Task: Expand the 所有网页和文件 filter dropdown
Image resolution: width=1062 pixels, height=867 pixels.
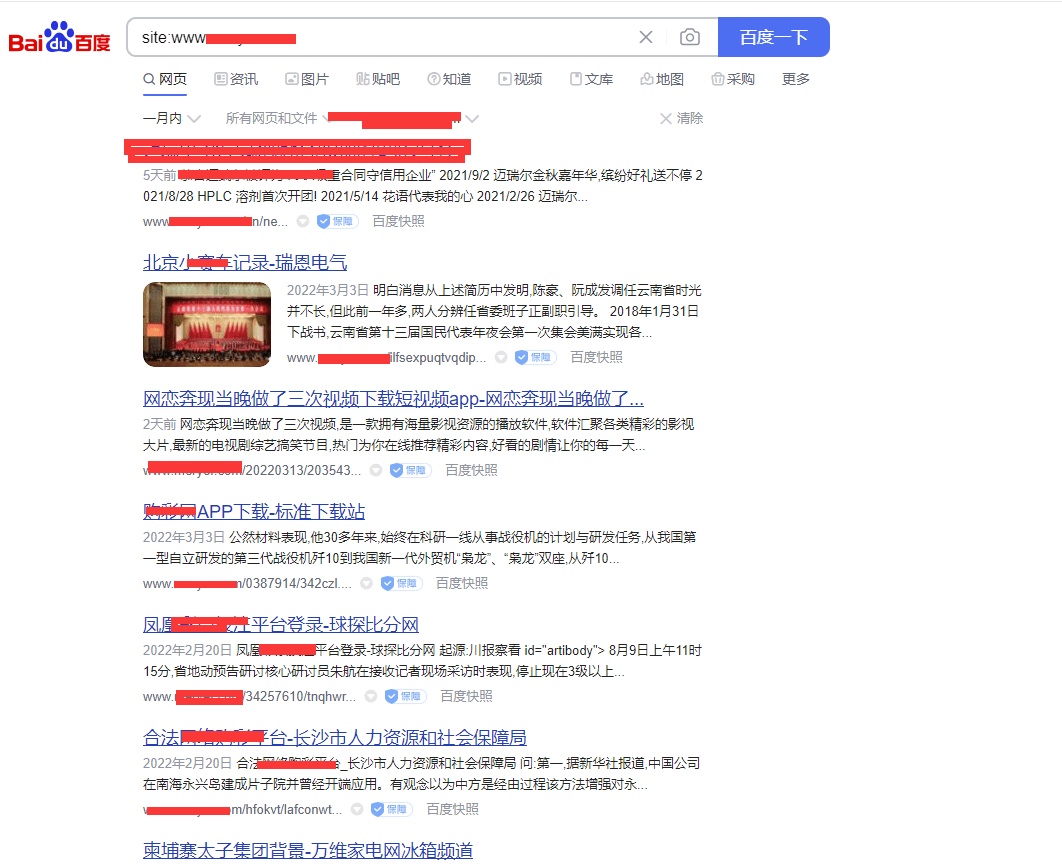Action: 277,119
